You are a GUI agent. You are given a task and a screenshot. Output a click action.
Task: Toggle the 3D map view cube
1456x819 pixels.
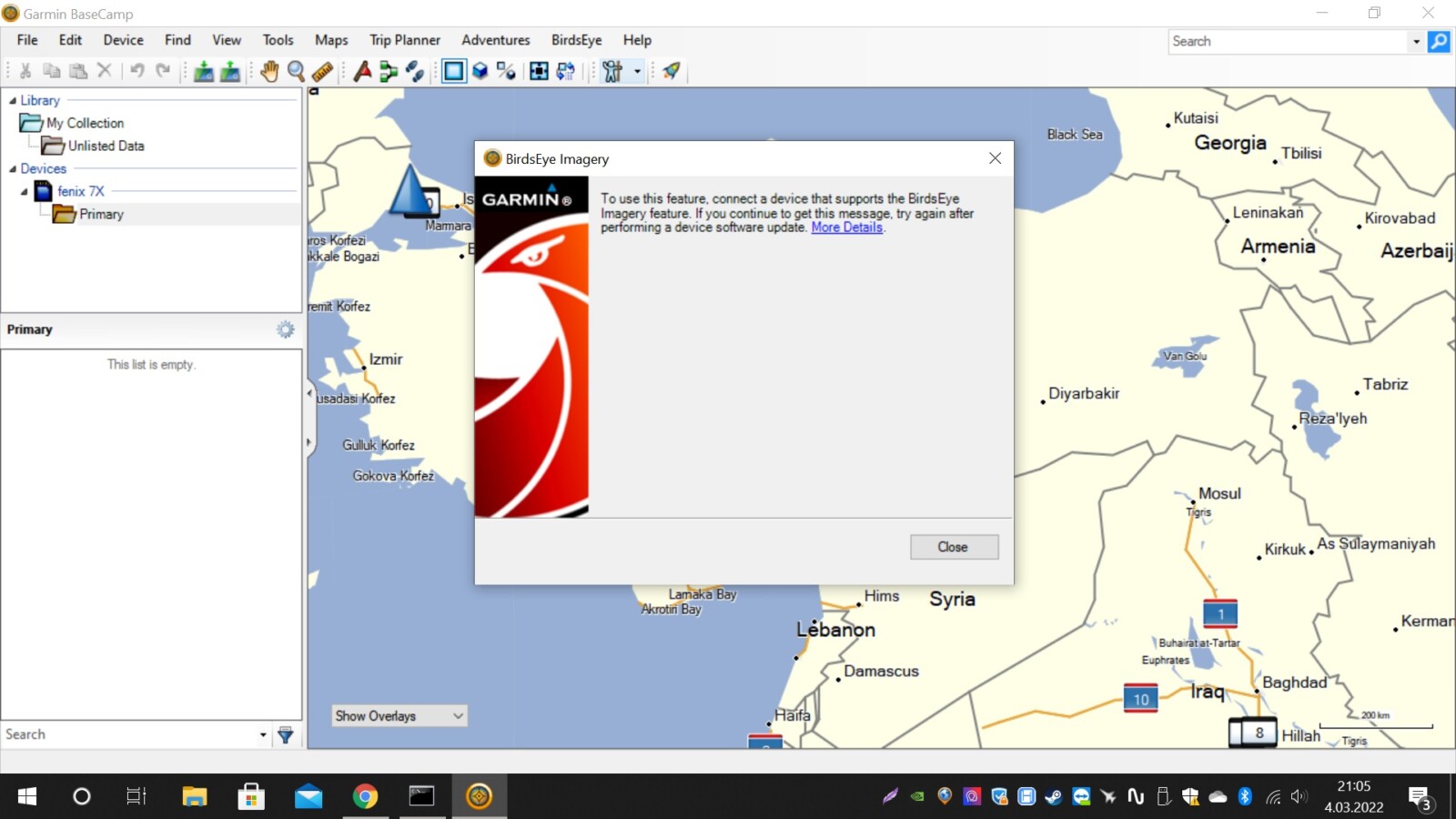pos(480,71)
